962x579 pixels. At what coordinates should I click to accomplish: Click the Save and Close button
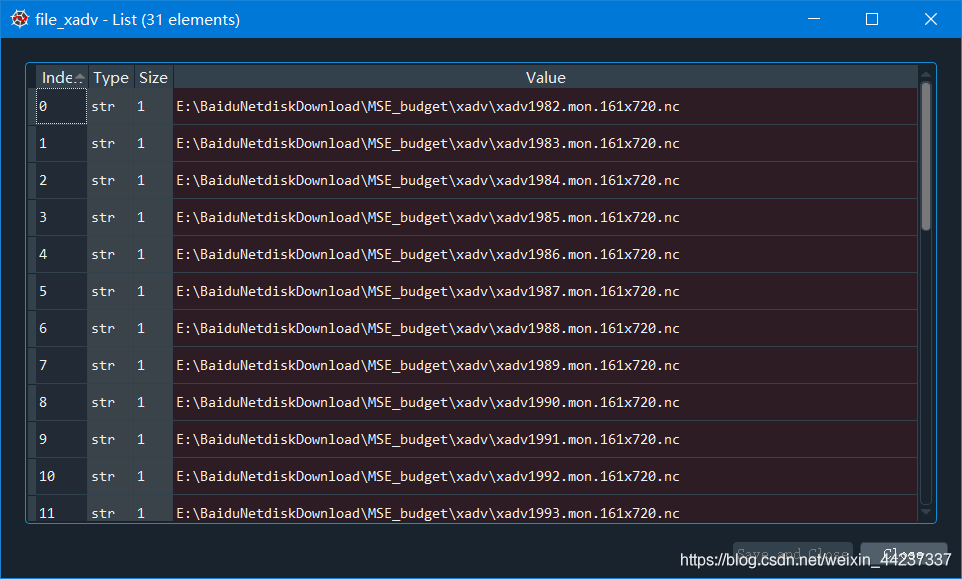[793, 554]
